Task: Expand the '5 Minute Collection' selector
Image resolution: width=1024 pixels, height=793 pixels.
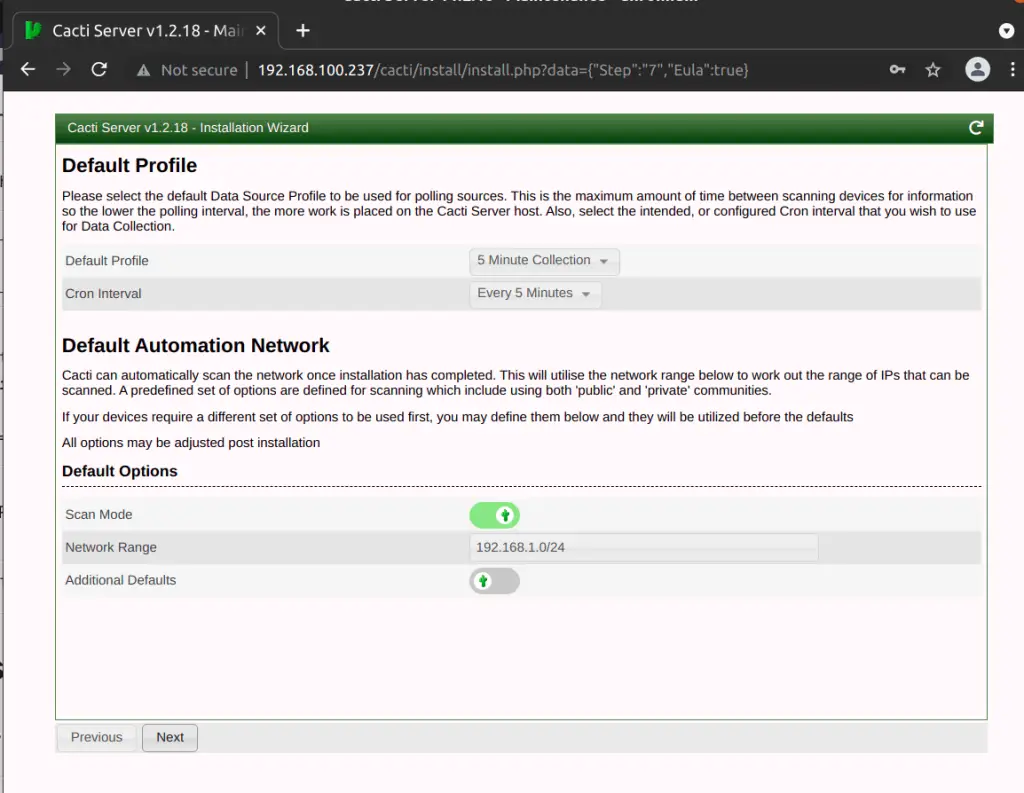Action: [x=543, y=261]
